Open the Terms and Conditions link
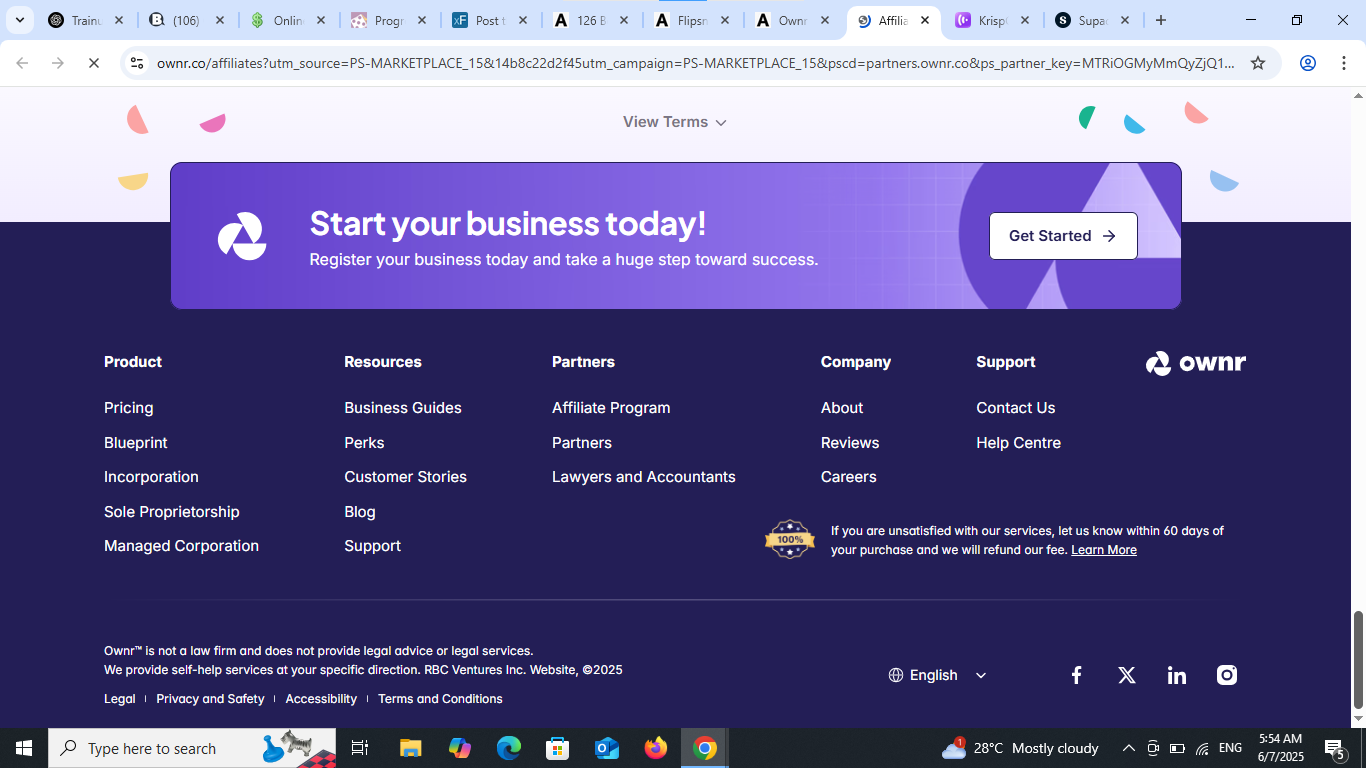 (440, 699)
